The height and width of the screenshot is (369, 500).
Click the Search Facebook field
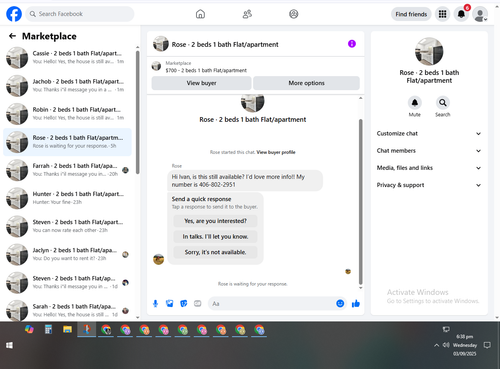(x=80, y=14)
